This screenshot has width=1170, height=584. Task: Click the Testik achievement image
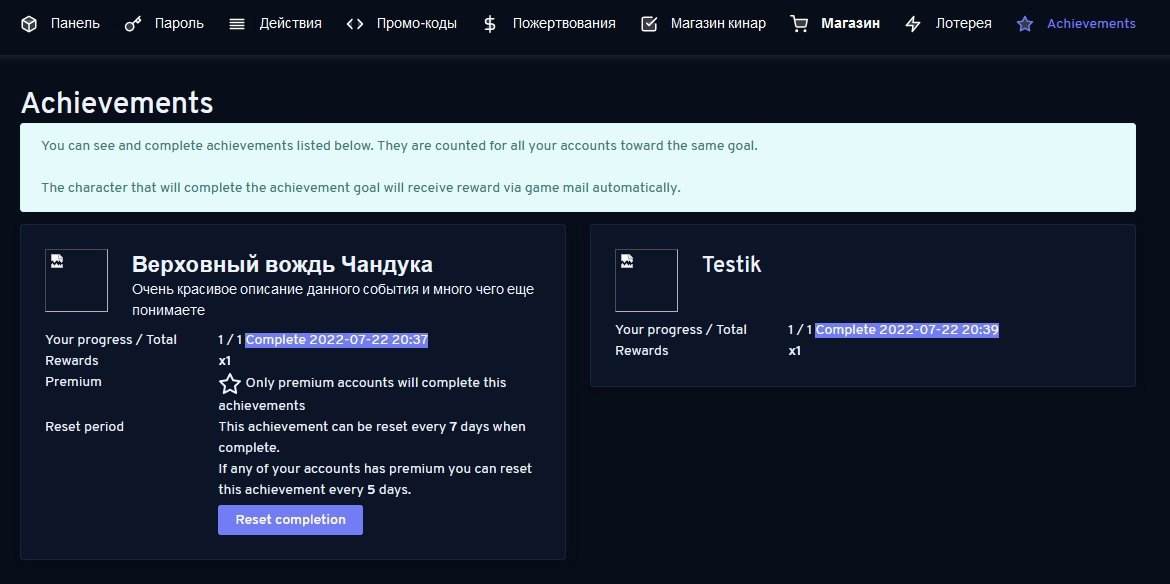(x=646, y=280)
